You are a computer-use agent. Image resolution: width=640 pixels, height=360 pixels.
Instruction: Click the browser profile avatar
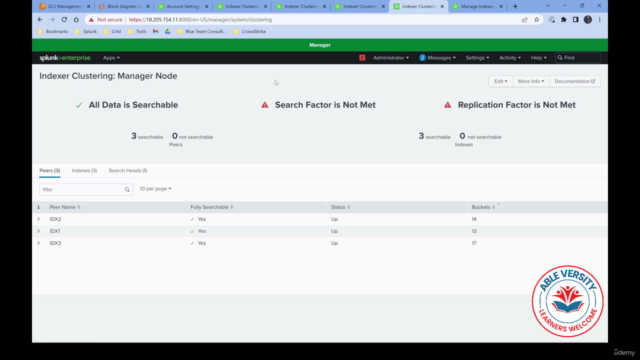588,20
